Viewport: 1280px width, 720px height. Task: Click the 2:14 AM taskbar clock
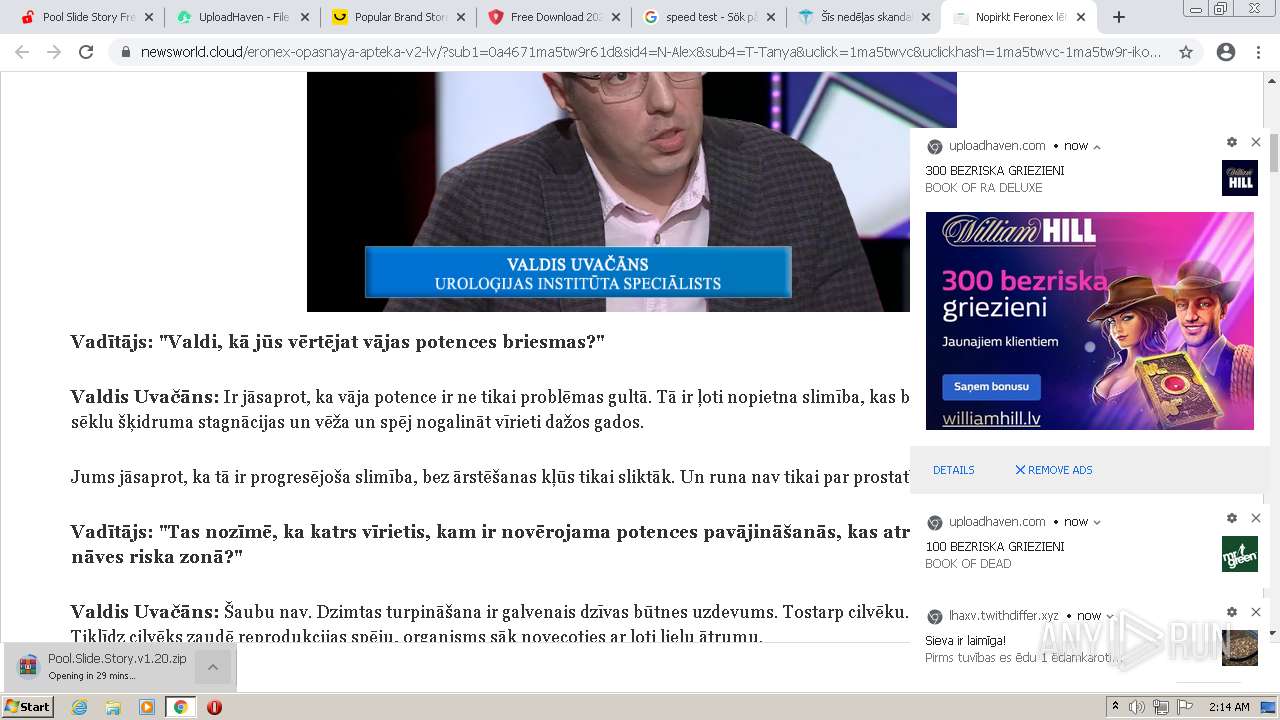pos(1229,707)
